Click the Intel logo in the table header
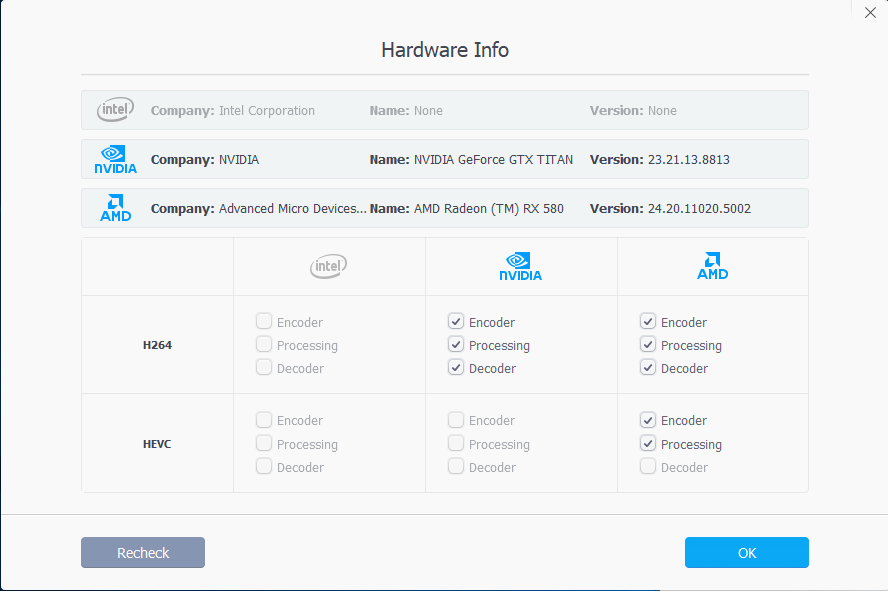 coord(328,266)
